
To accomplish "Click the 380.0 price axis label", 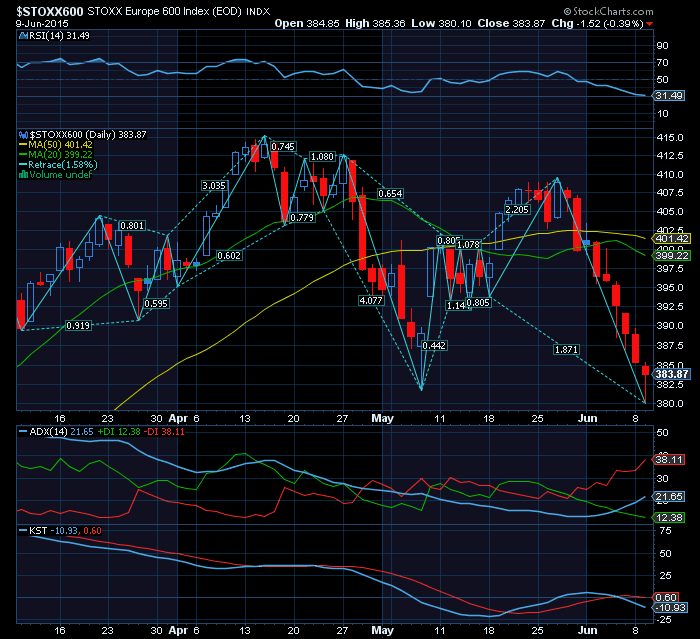I will [670, 403].
